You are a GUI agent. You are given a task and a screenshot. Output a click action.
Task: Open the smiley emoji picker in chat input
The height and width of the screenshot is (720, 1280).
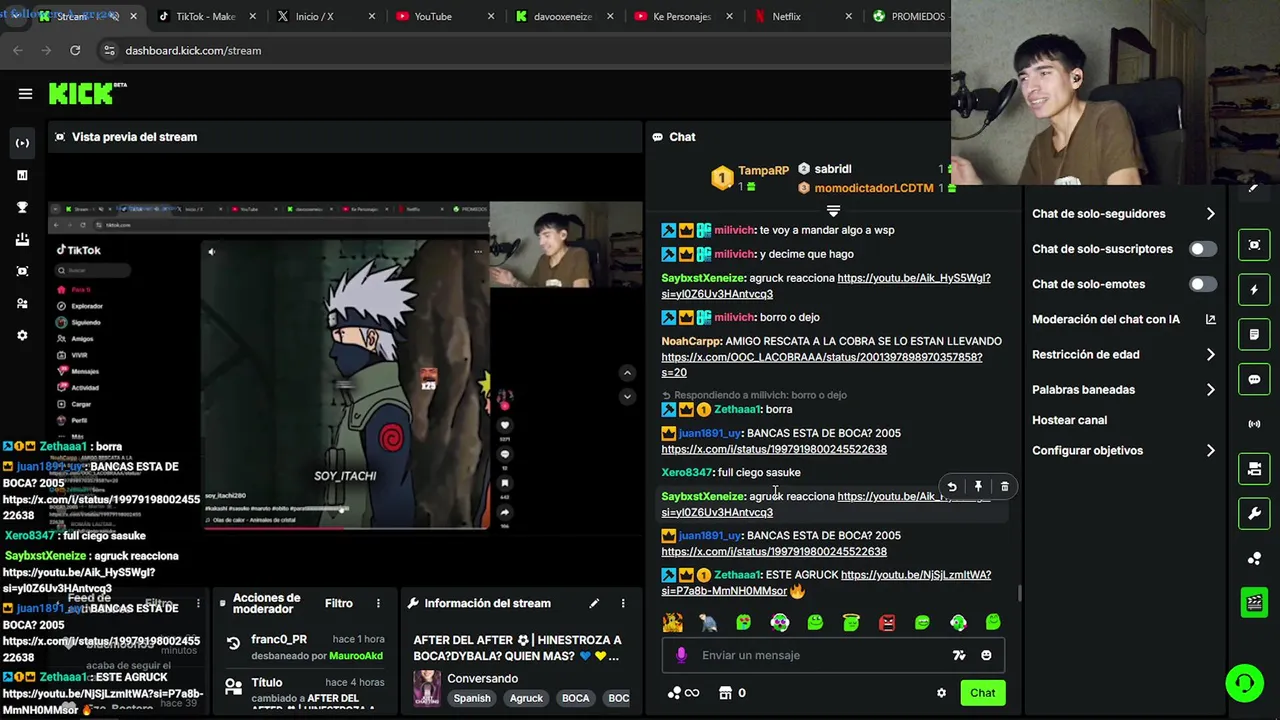pos(986,655)
